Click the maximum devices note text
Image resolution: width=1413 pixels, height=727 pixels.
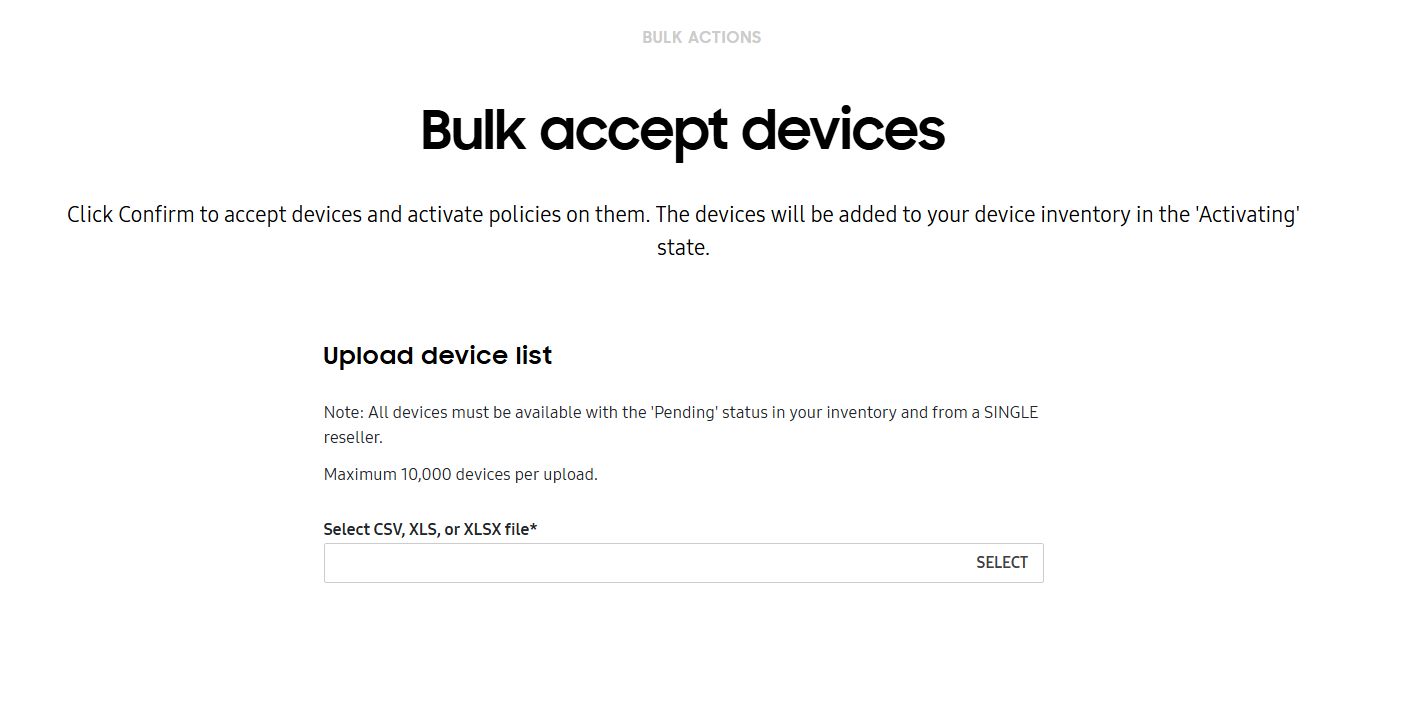[x=460, y=473]
